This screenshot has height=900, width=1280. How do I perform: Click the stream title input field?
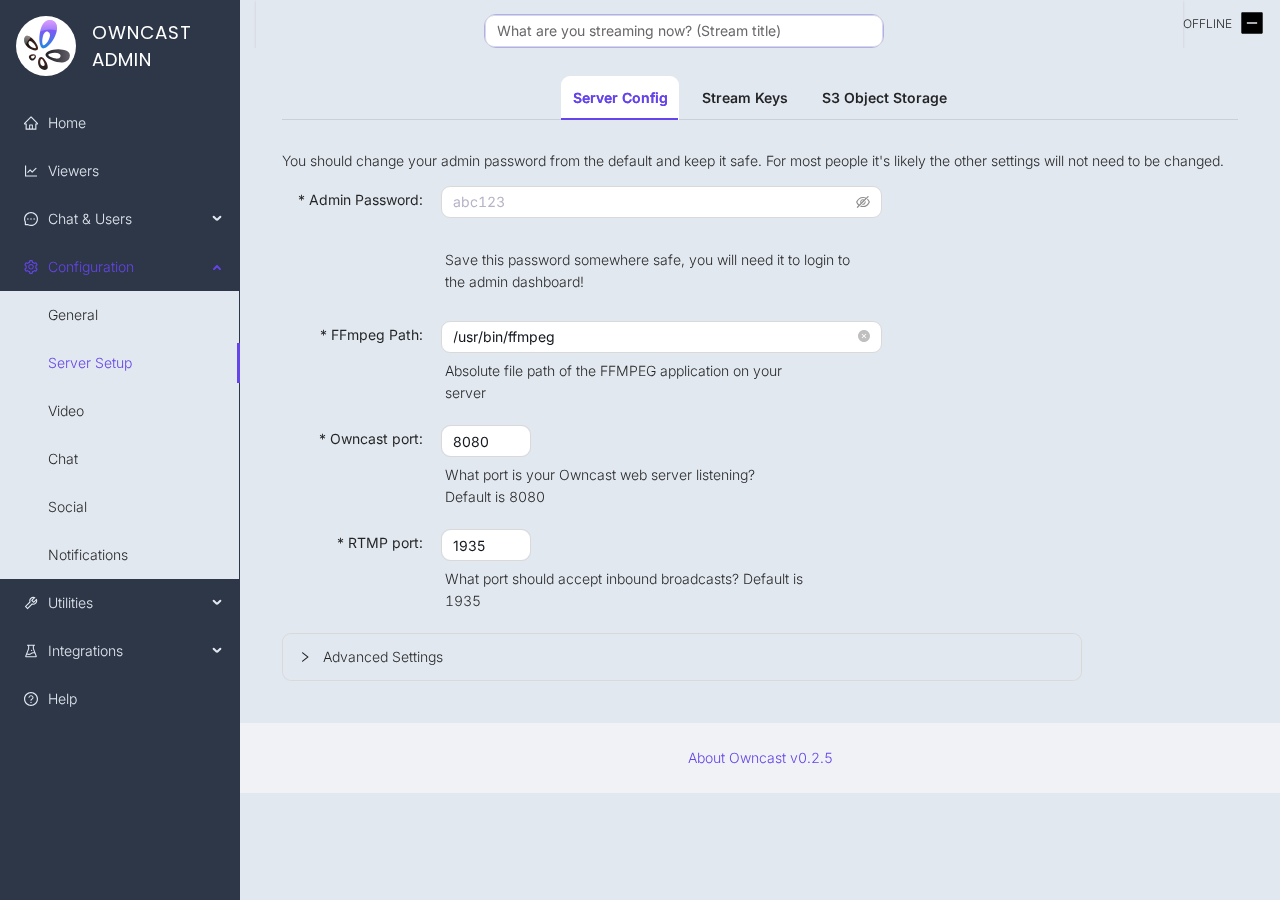click(x=684, y=31)
